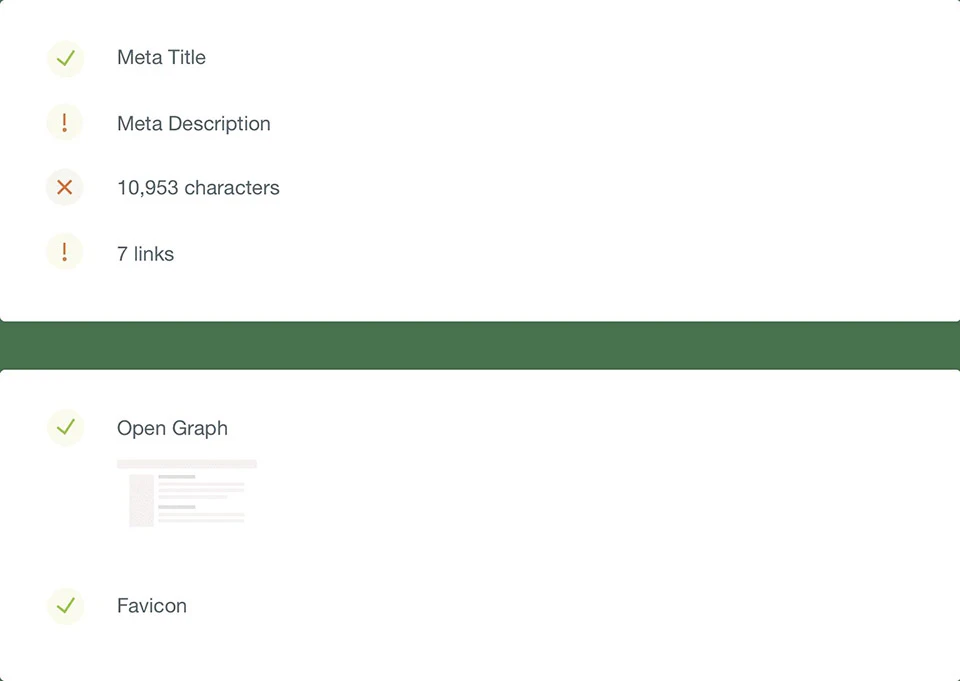Image resolution: width=960 pixels, height=681 pixels.
Task: Click the paragraph lines under the preview's first heading
Action: [x=200, y=490]
